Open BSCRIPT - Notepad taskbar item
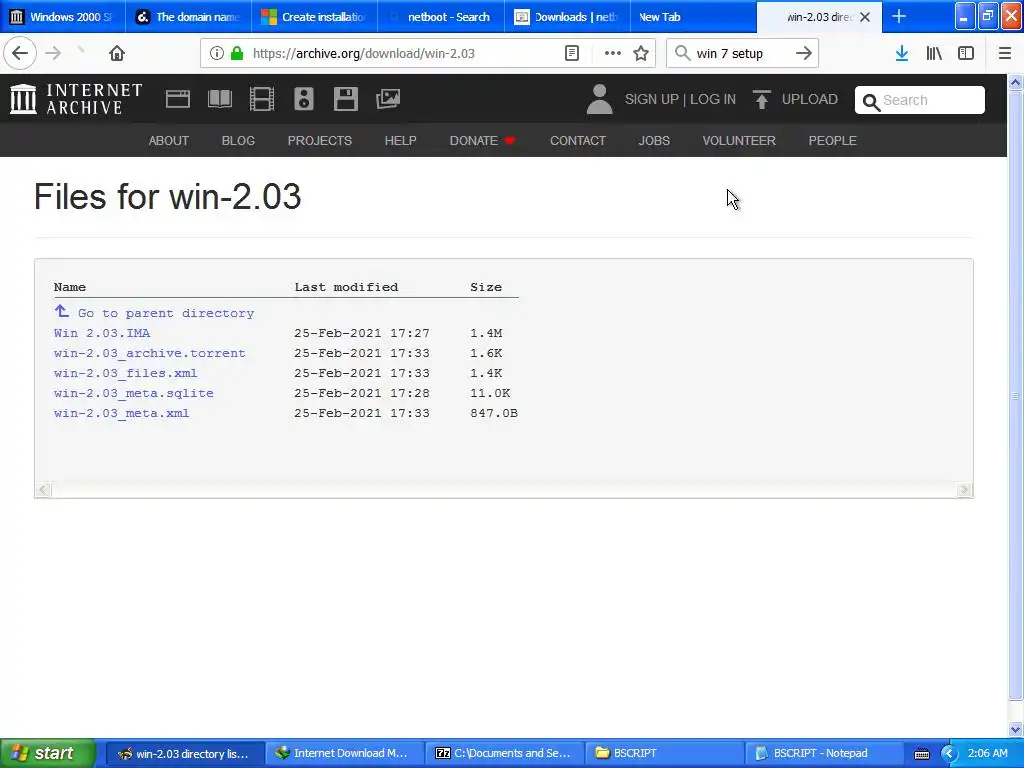Screen dimensions: 1024x768 coord(825,753)
